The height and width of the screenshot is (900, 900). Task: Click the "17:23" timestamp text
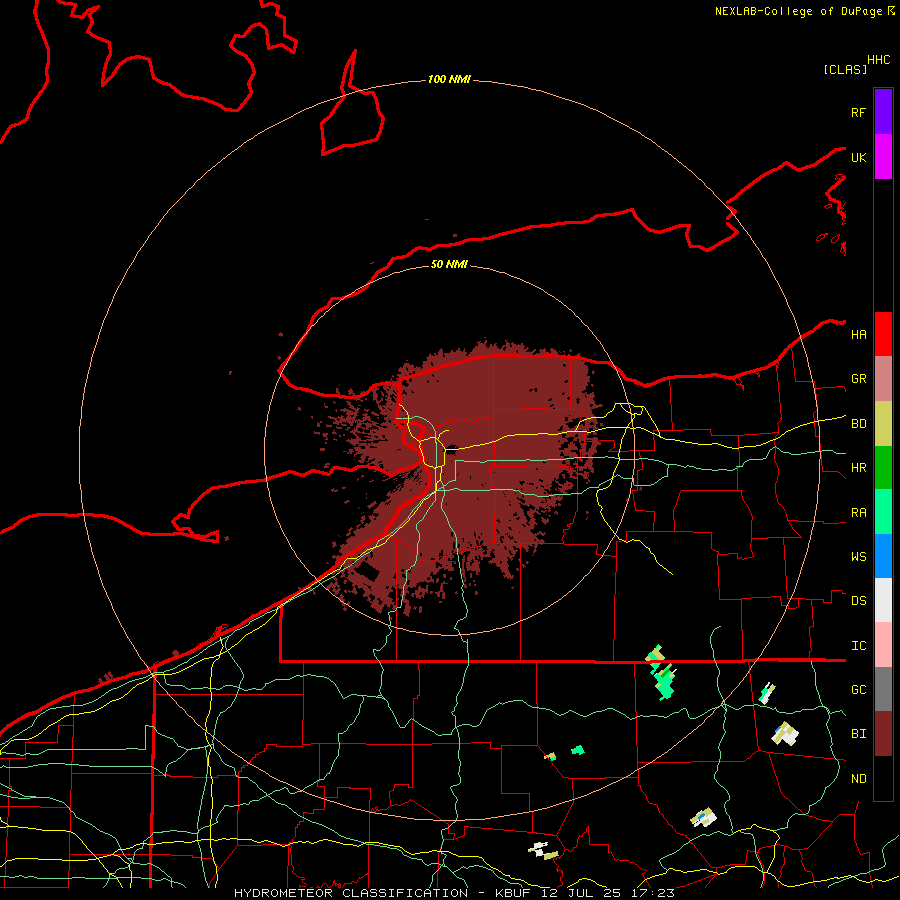click(x=651, y=893)
